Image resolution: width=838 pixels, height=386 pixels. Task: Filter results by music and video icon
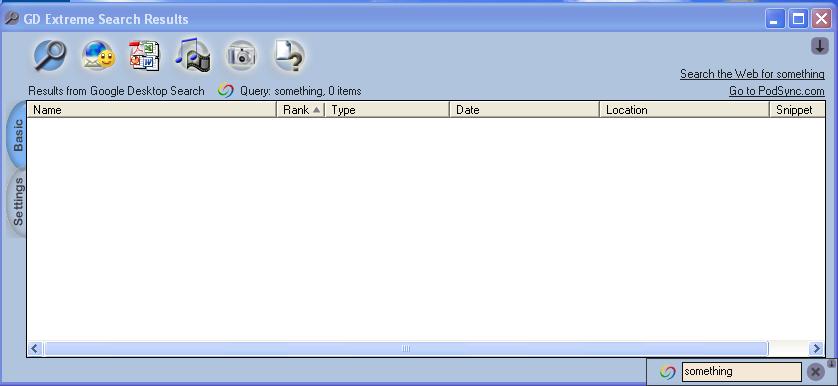click(x=193, y=55)
